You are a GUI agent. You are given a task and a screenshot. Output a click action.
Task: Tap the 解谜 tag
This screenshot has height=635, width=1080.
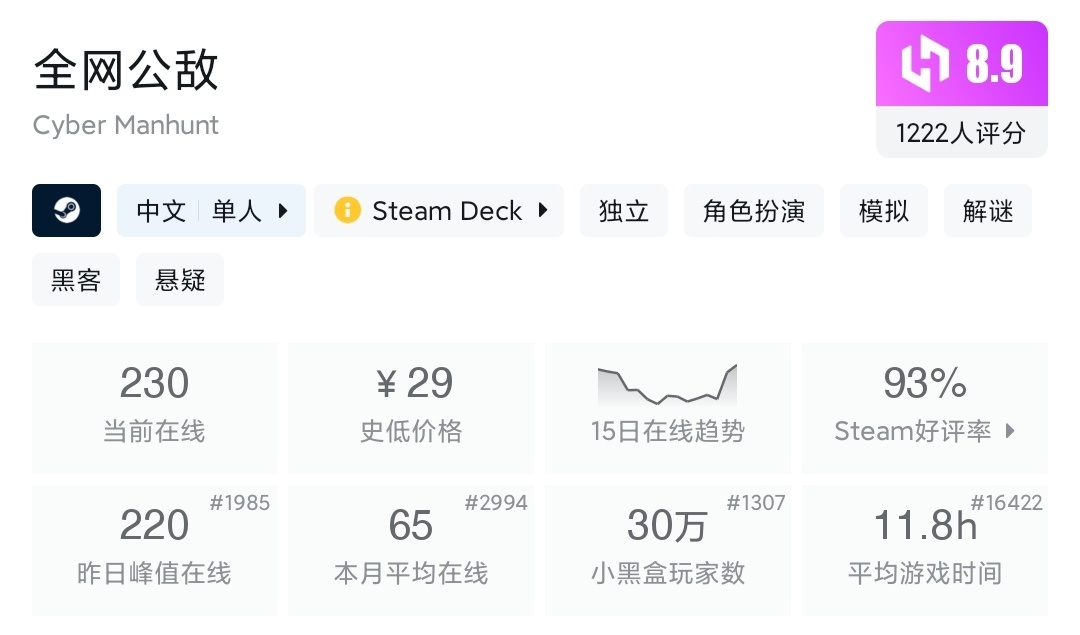(988, 211)
